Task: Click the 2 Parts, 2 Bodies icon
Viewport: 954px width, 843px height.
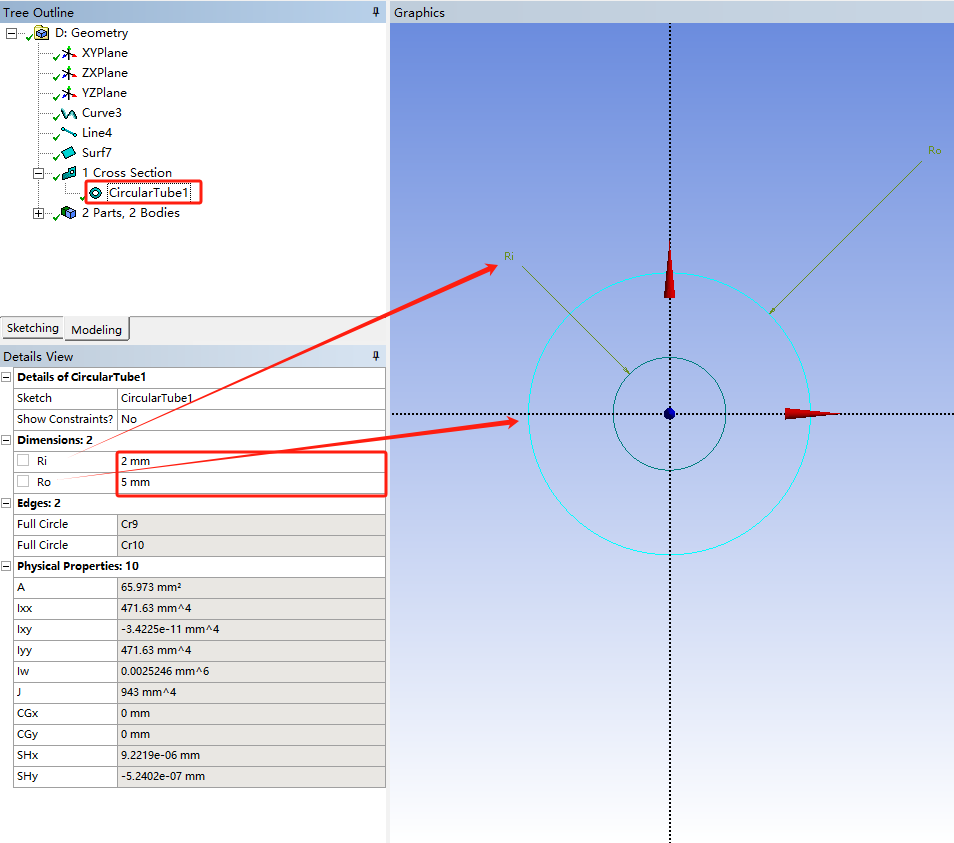Action: [x=69, y=213]
